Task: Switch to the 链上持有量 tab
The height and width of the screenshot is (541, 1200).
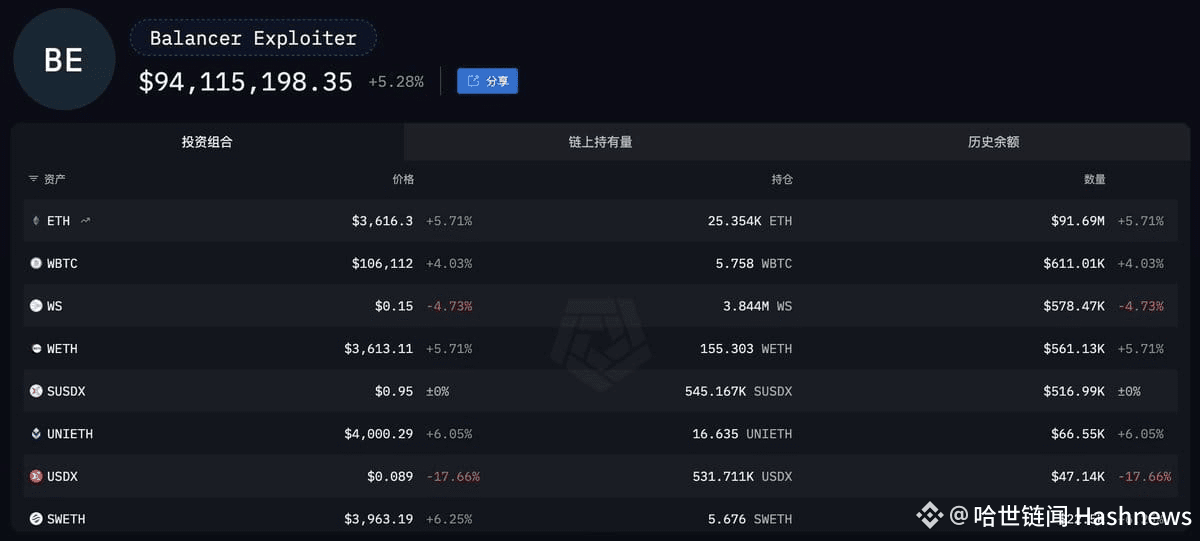Action: pos(600,142)
